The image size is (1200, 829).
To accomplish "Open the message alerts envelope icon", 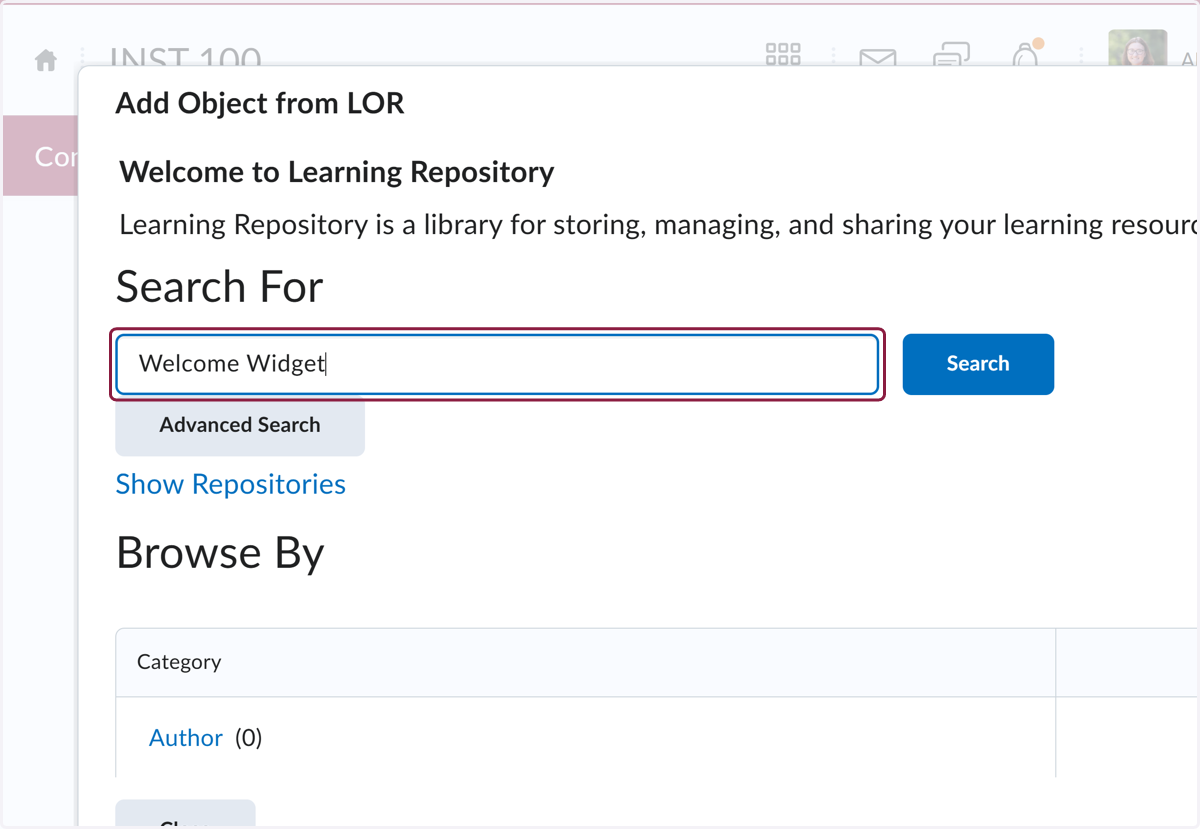I will (x=878, y=58).
